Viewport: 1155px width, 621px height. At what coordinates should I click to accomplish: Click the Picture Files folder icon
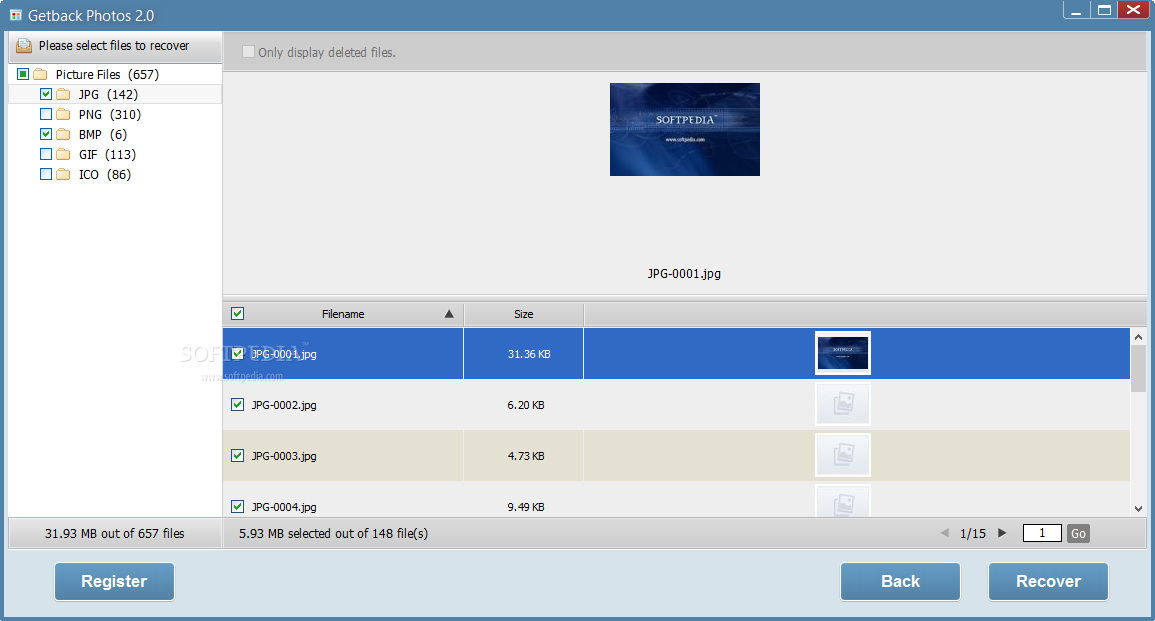[x=41, y=74]
